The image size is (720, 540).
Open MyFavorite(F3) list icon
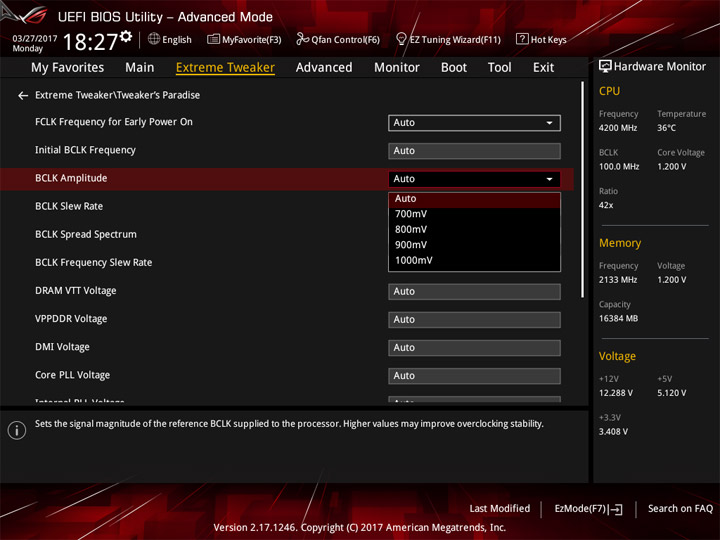[x=213, y=39]
